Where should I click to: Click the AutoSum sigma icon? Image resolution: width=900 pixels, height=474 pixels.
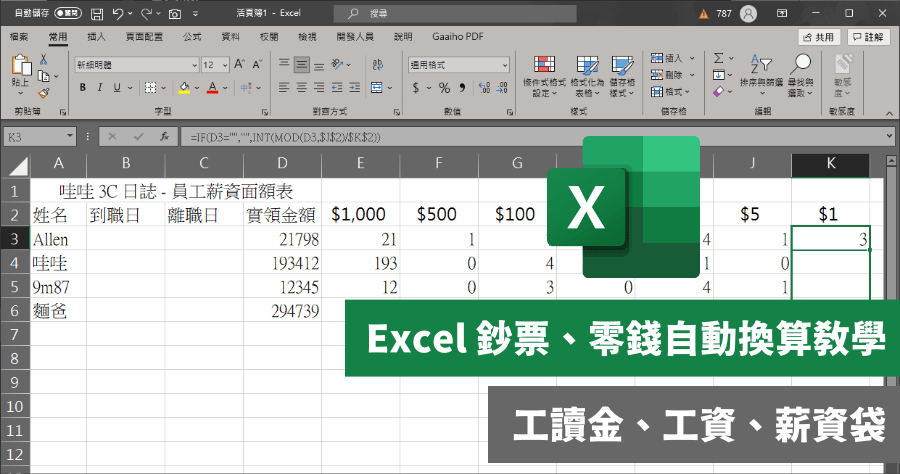(719, 58)
